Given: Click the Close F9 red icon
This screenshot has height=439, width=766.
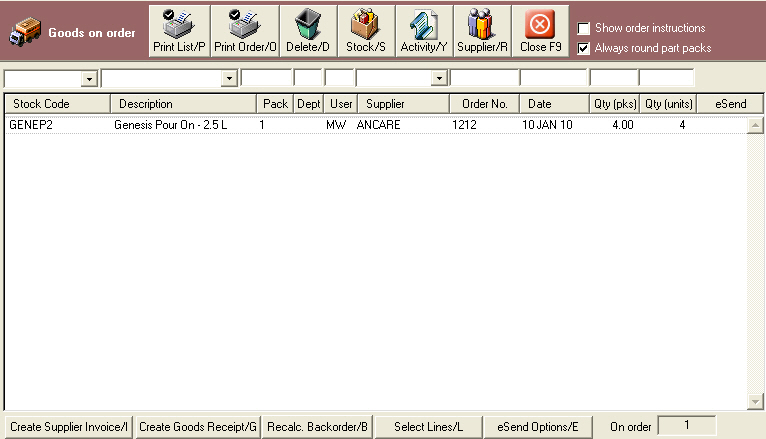Looking at the screenshot, I should [x=540, y=24].
